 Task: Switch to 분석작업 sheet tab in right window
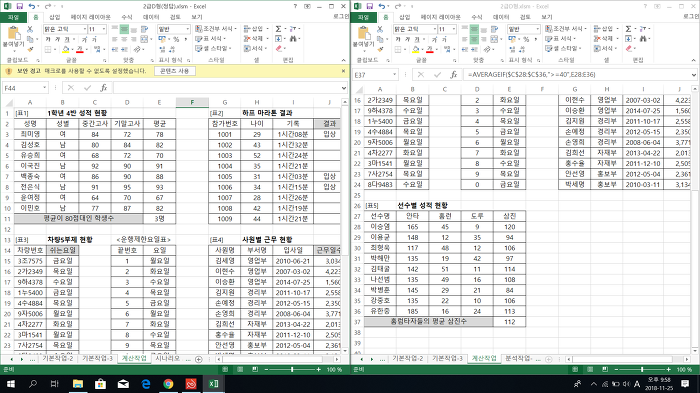[518, 359]
